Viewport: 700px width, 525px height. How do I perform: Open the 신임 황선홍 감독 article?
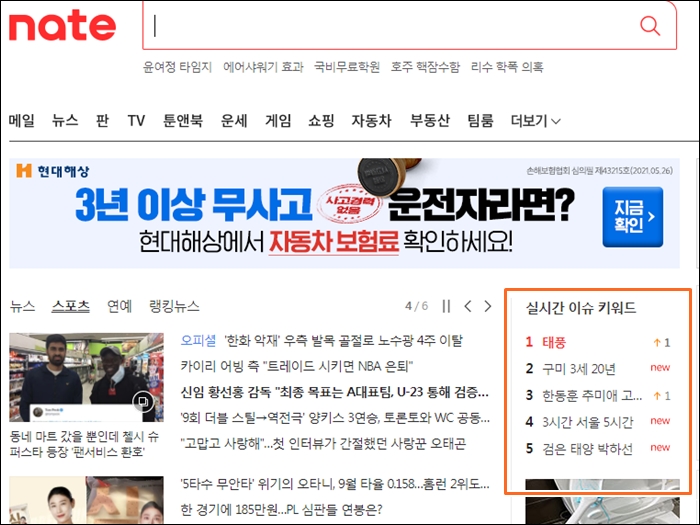(x=335, y=392)
